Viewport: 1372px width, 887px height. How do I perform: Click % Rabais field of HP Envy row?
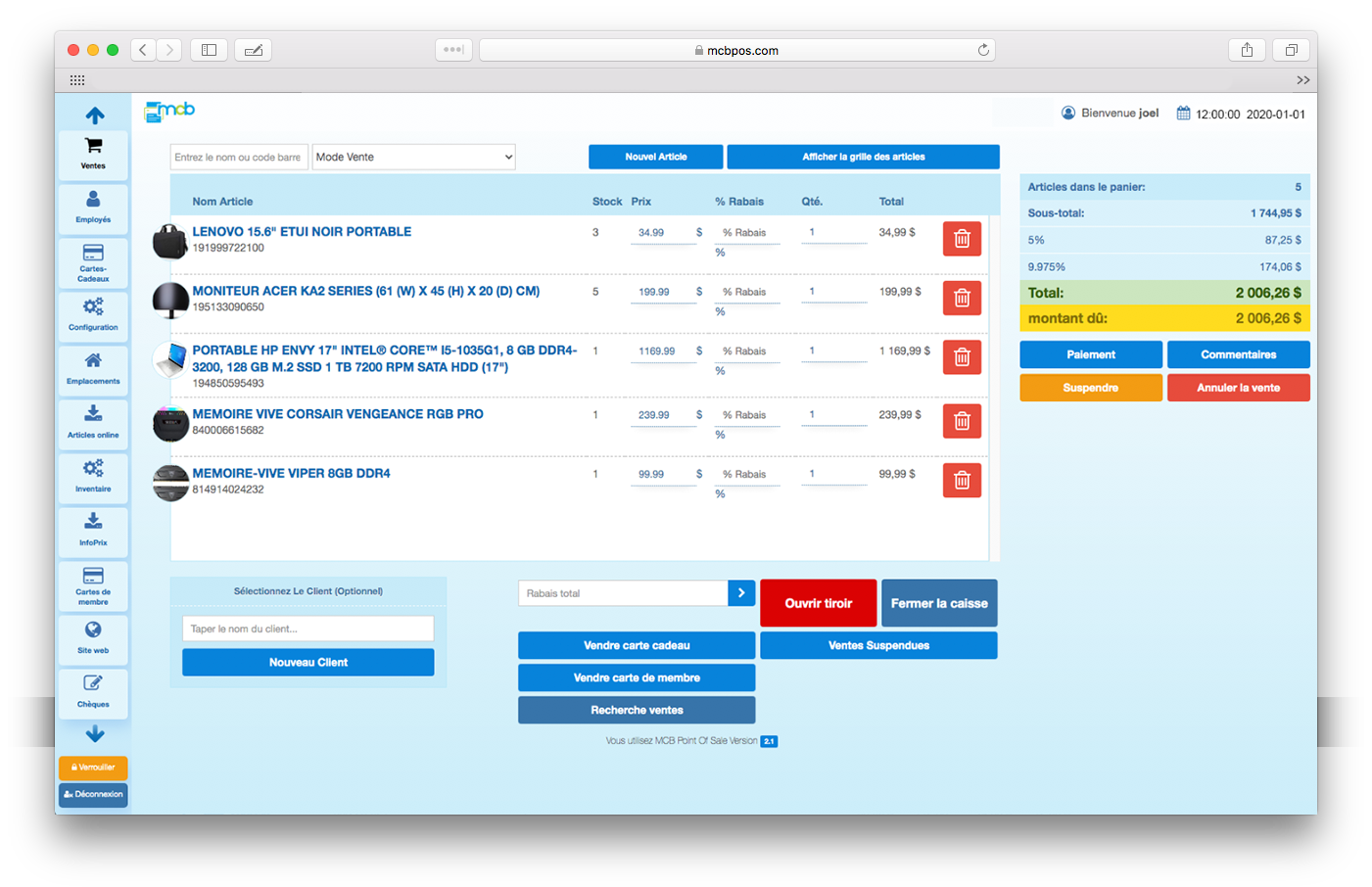[747, 351]
